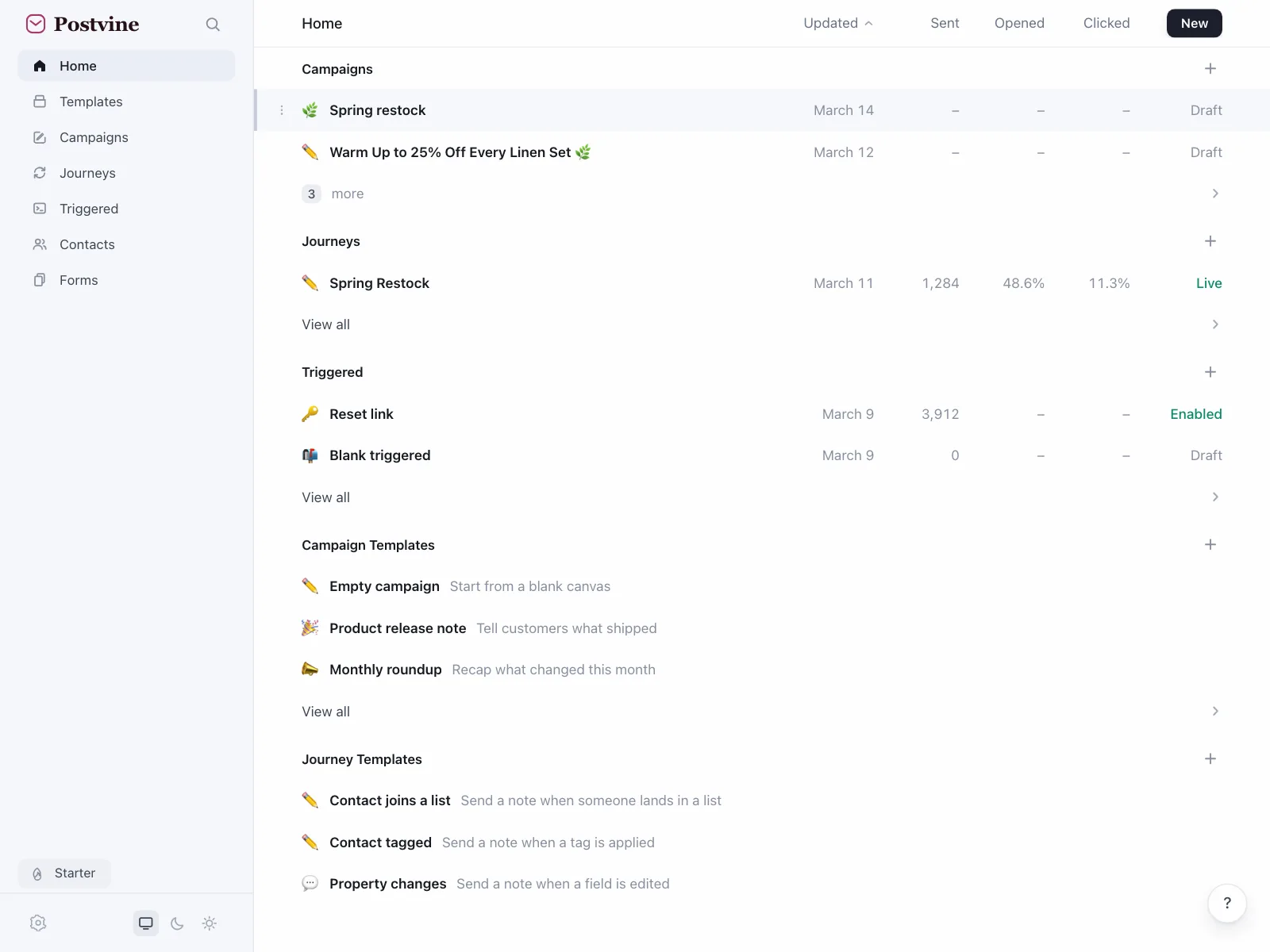
Task: Open help with the question mark button
Action: tap(1227, 903)
